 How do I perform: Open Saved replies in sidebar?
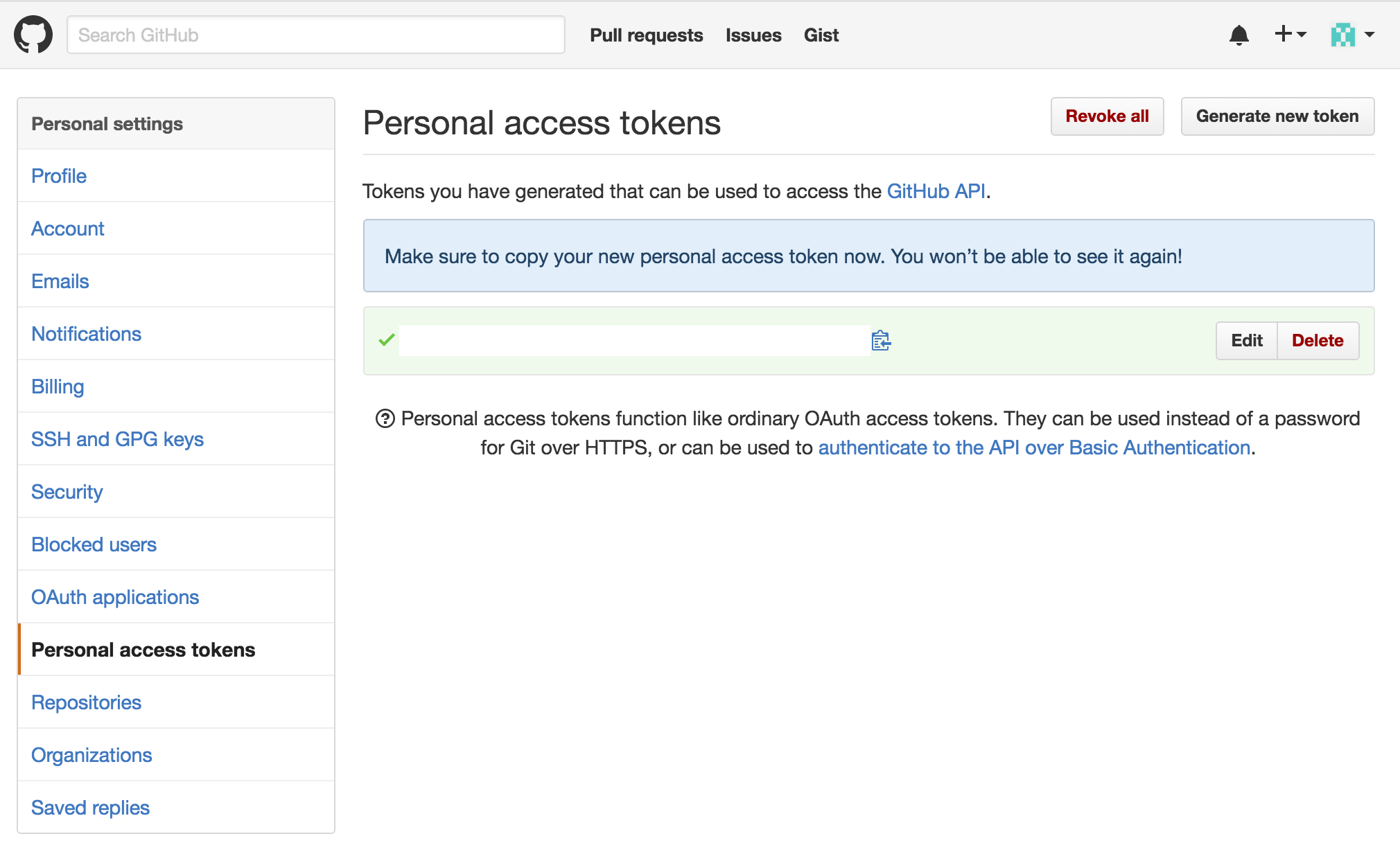pos(90,808)
